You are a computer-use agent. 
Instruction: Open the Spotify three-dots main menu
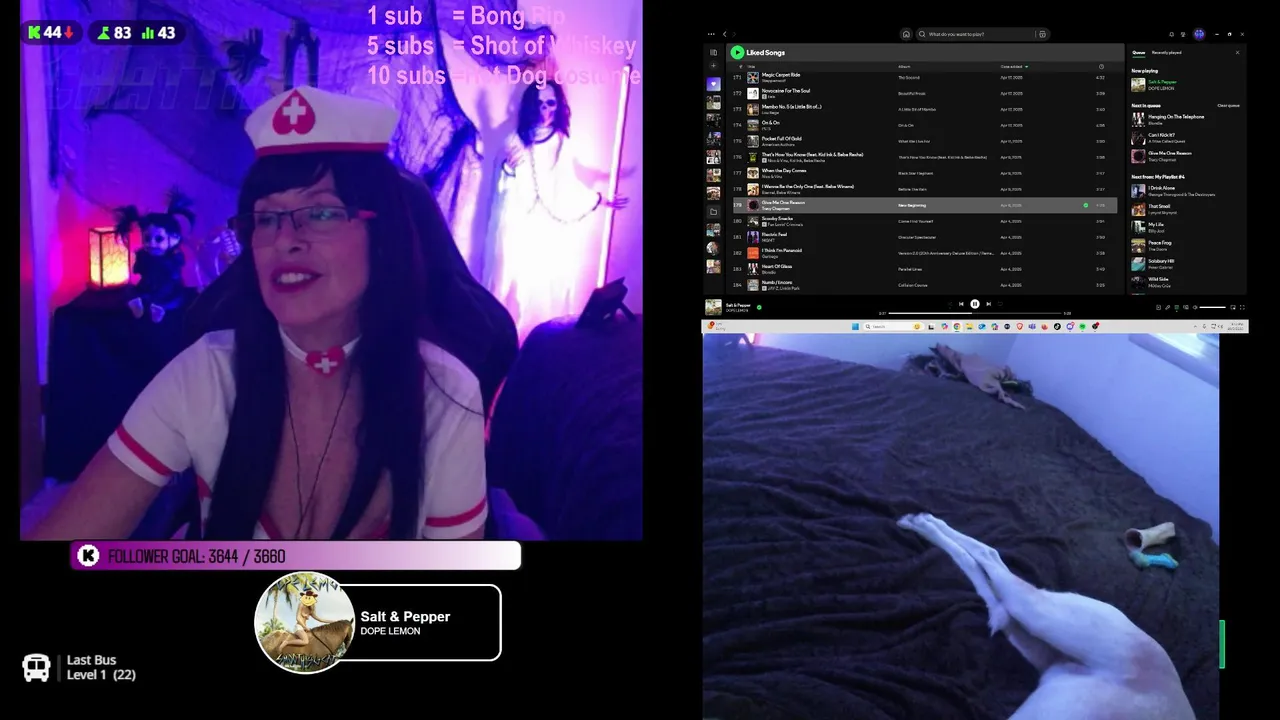click(711, 34)
